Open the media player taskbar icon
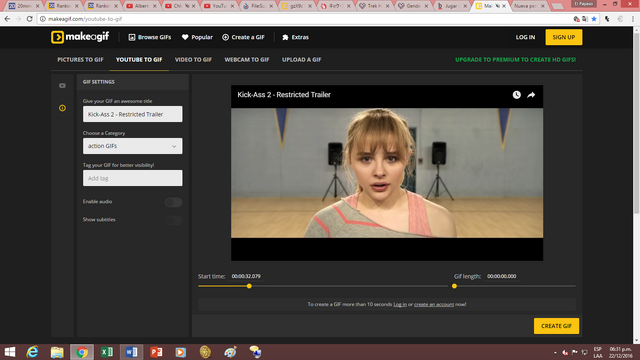Image resolution: width=640 pixels, height=360 pixels. click(x=181, y=352)
